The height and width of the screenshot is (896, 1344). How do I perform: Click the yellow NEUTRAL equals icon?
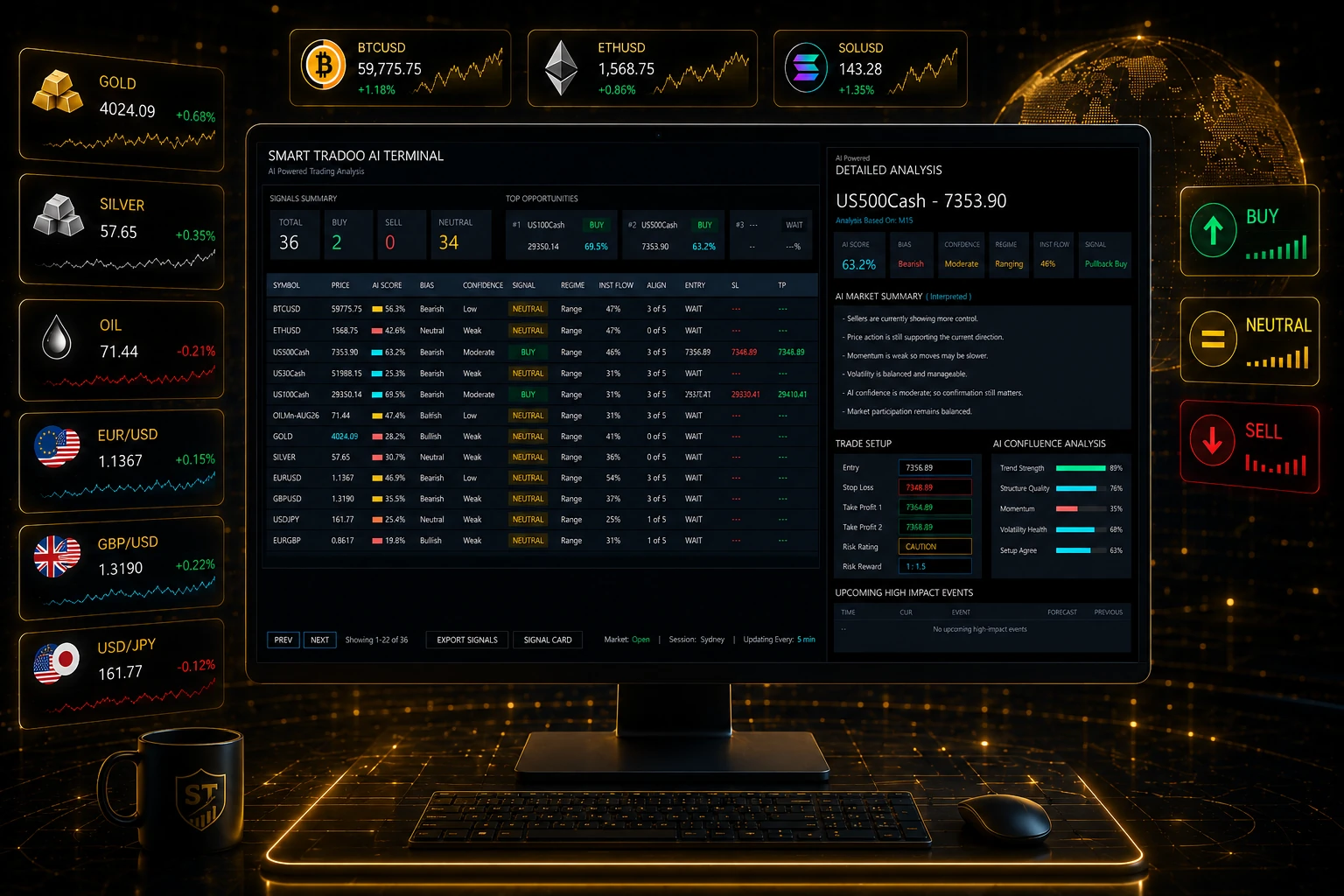click(1213, 339)
